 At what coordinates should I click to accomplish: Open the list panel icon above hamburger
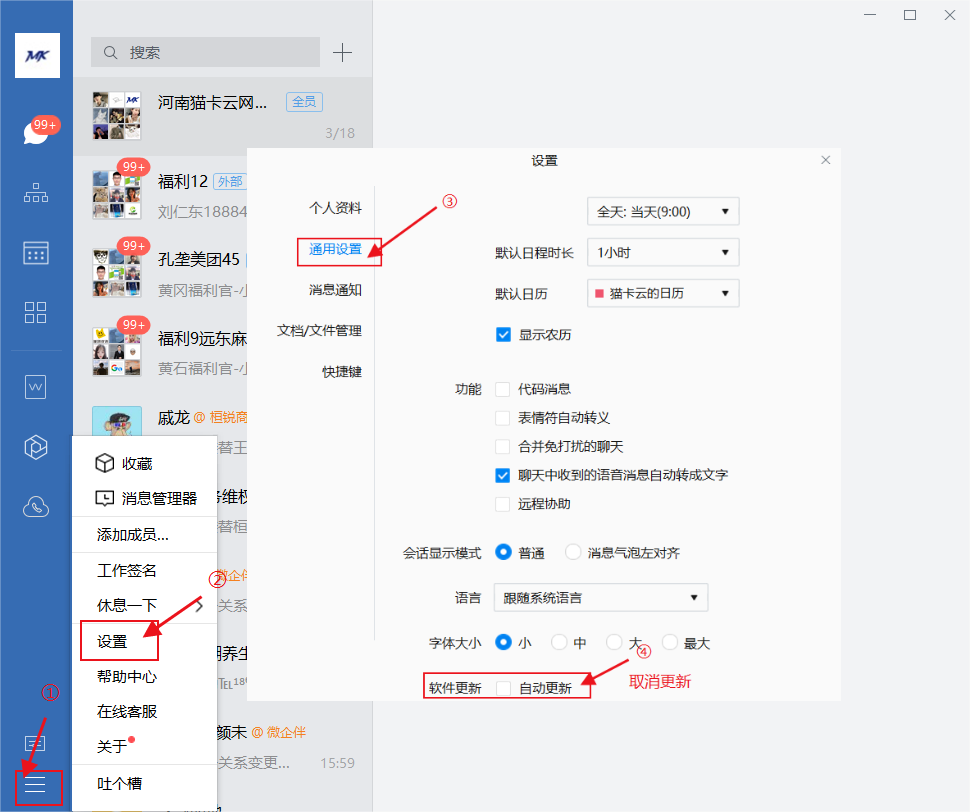35,743
